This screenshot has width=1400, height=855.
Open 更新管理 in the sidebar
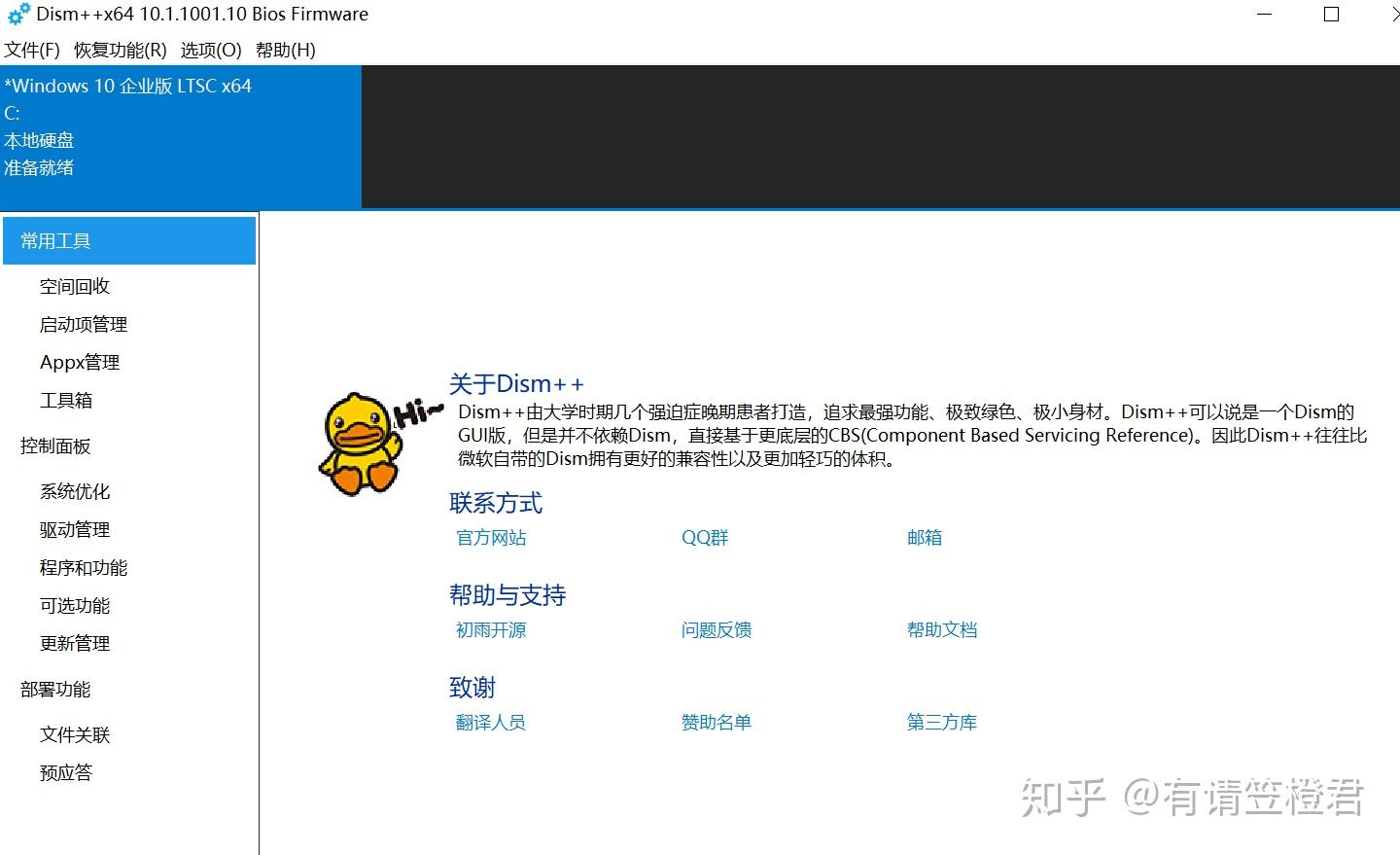[75, 643]
